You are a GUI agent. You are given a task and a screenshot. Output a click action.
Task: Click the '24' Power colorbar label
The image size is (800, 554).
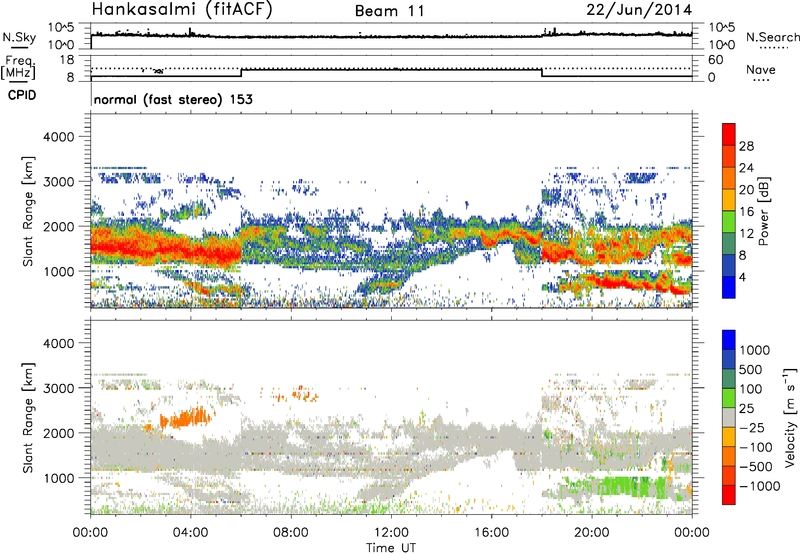(x=746, y=168)
